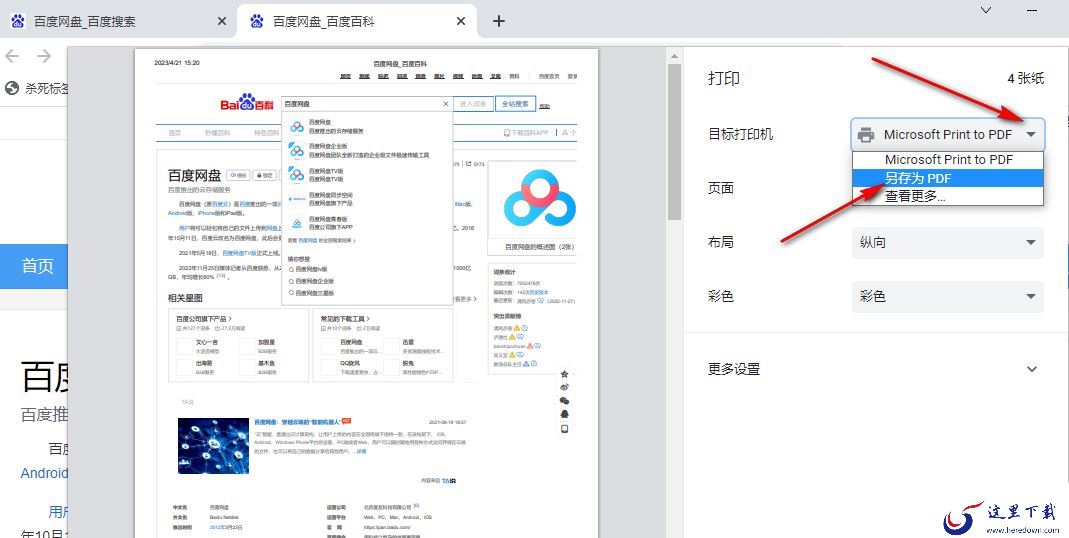This screenshot has height=538, width=1069.
Task: Switch to the 百度网盘_百度百科 tab
Action: coord(357,21)
